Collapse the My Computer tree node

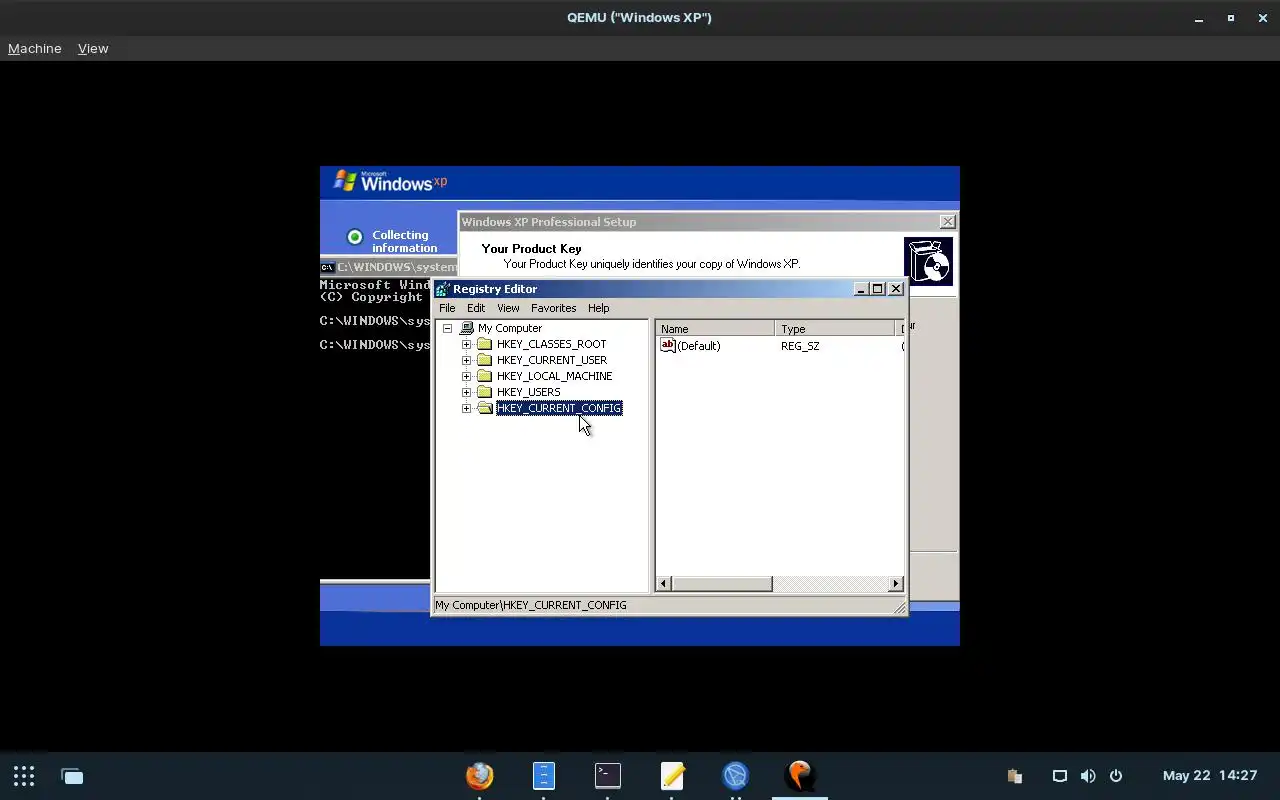[447, 328]
